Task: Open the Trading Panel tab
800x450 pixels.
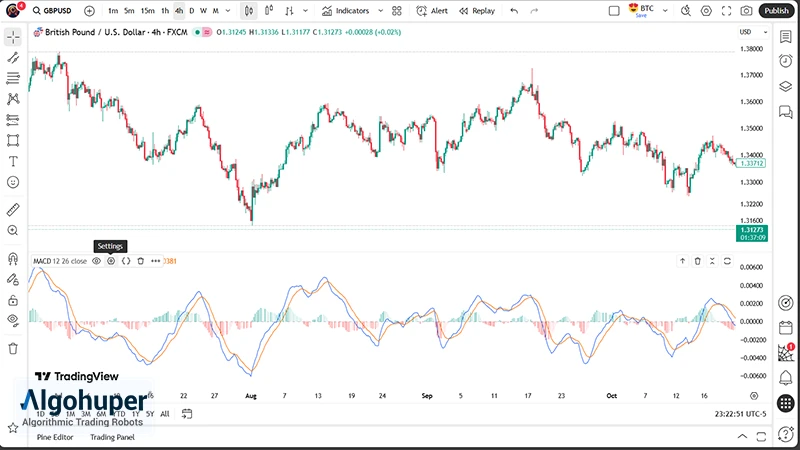Action: tap(112, 437)
